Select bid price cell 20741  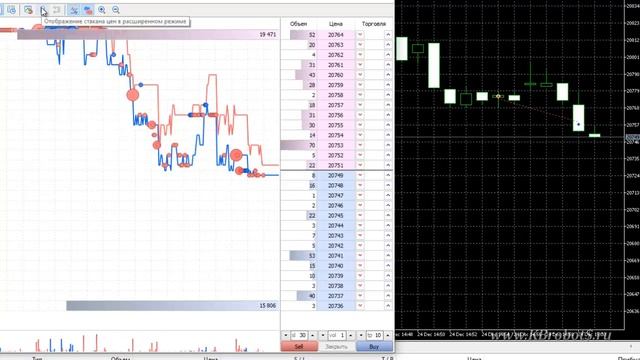[336, 256]
